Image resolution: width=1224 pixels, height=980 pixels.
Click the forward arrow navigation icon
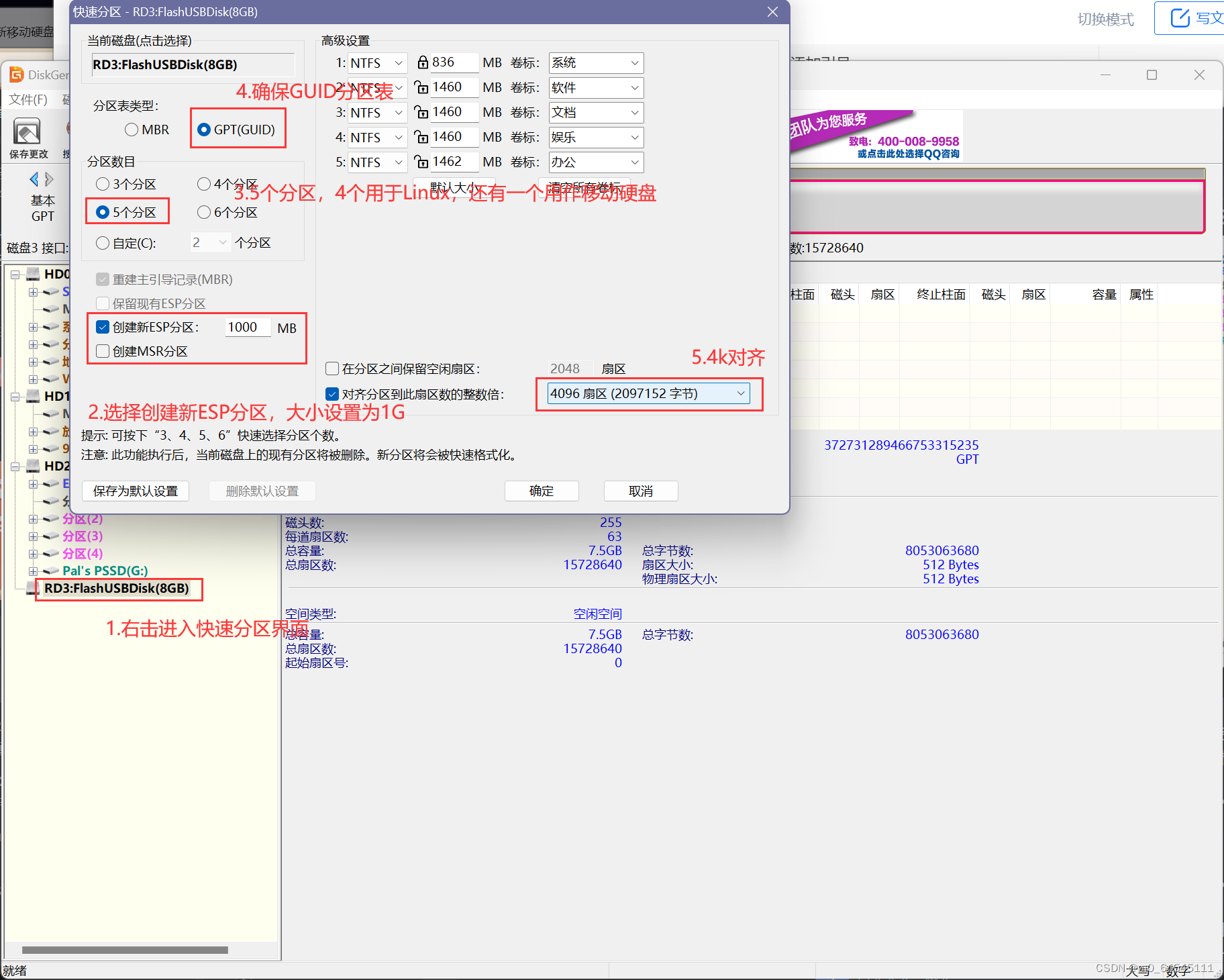[x=49, y=179]
